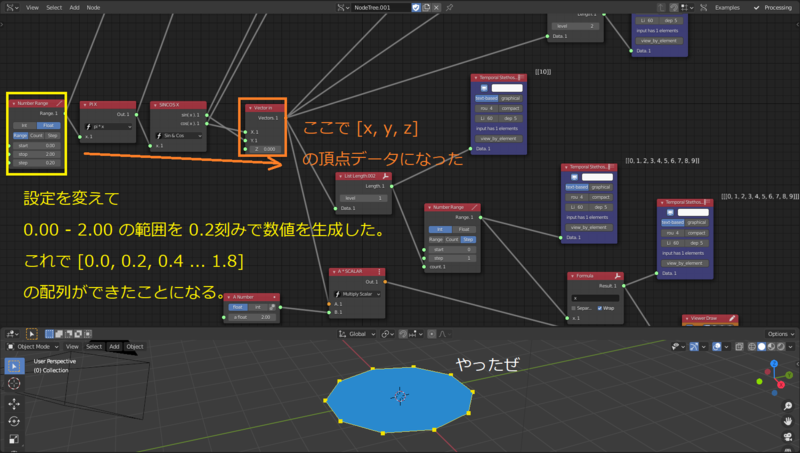Click Z 0.000 field in Vector in node
800x453 pixels.
point(265,149)
